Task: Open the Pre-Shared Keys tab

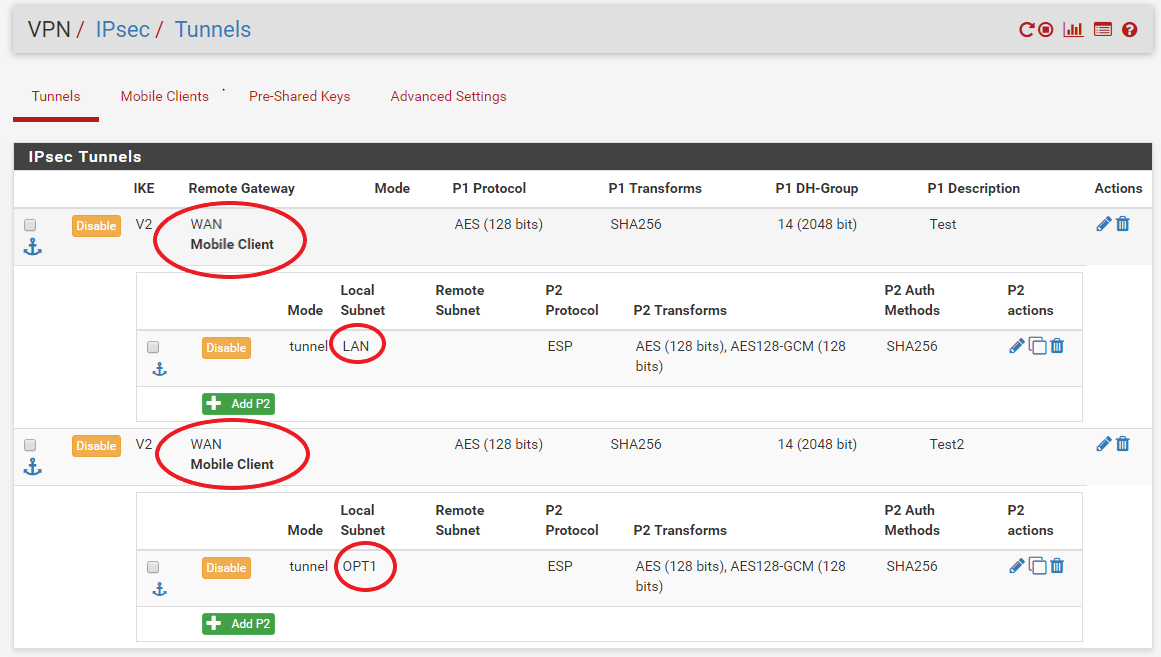Action: point(299,97)
